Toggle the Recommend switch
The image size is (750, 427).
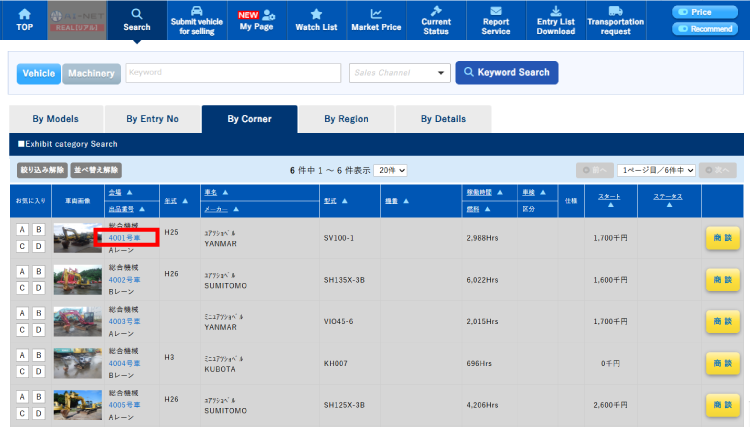coord(705,29)
